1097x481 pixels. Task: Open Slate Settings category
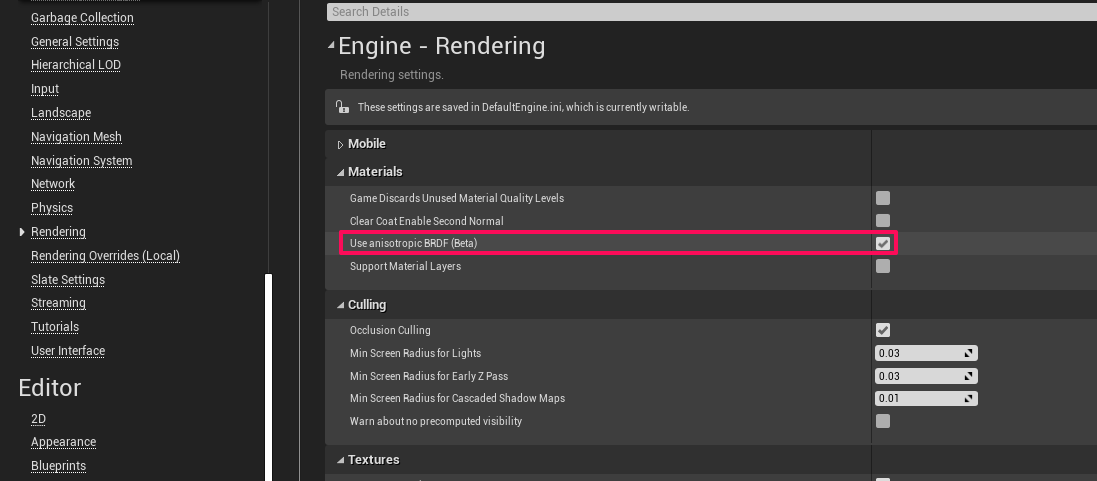[x=68, y=279]
